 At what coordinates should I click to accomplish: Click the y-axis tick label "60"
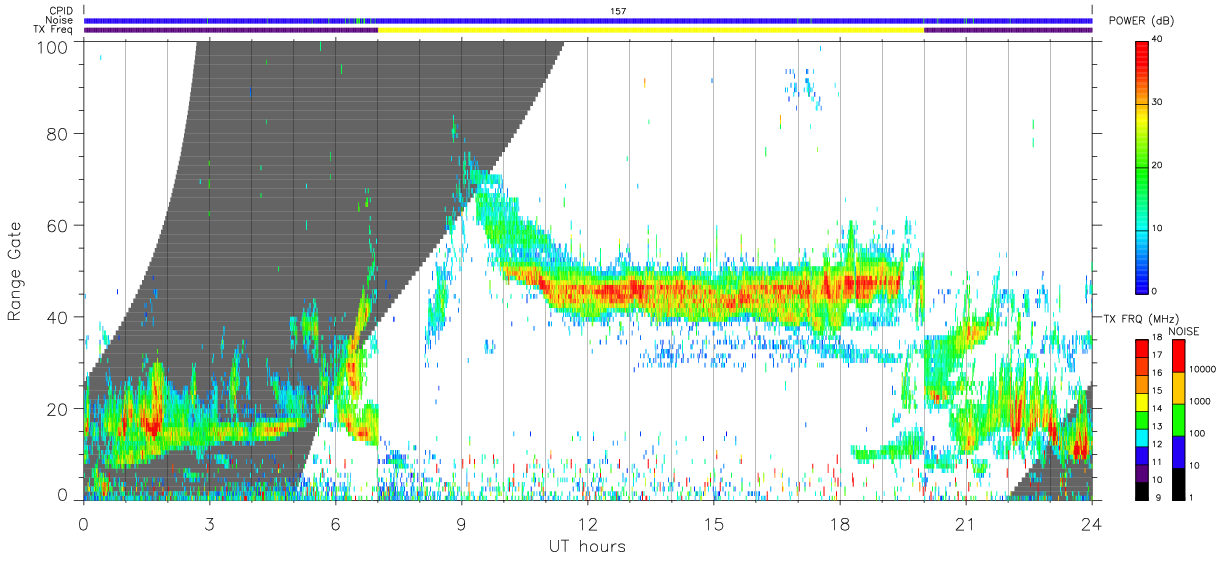(59, 225)
